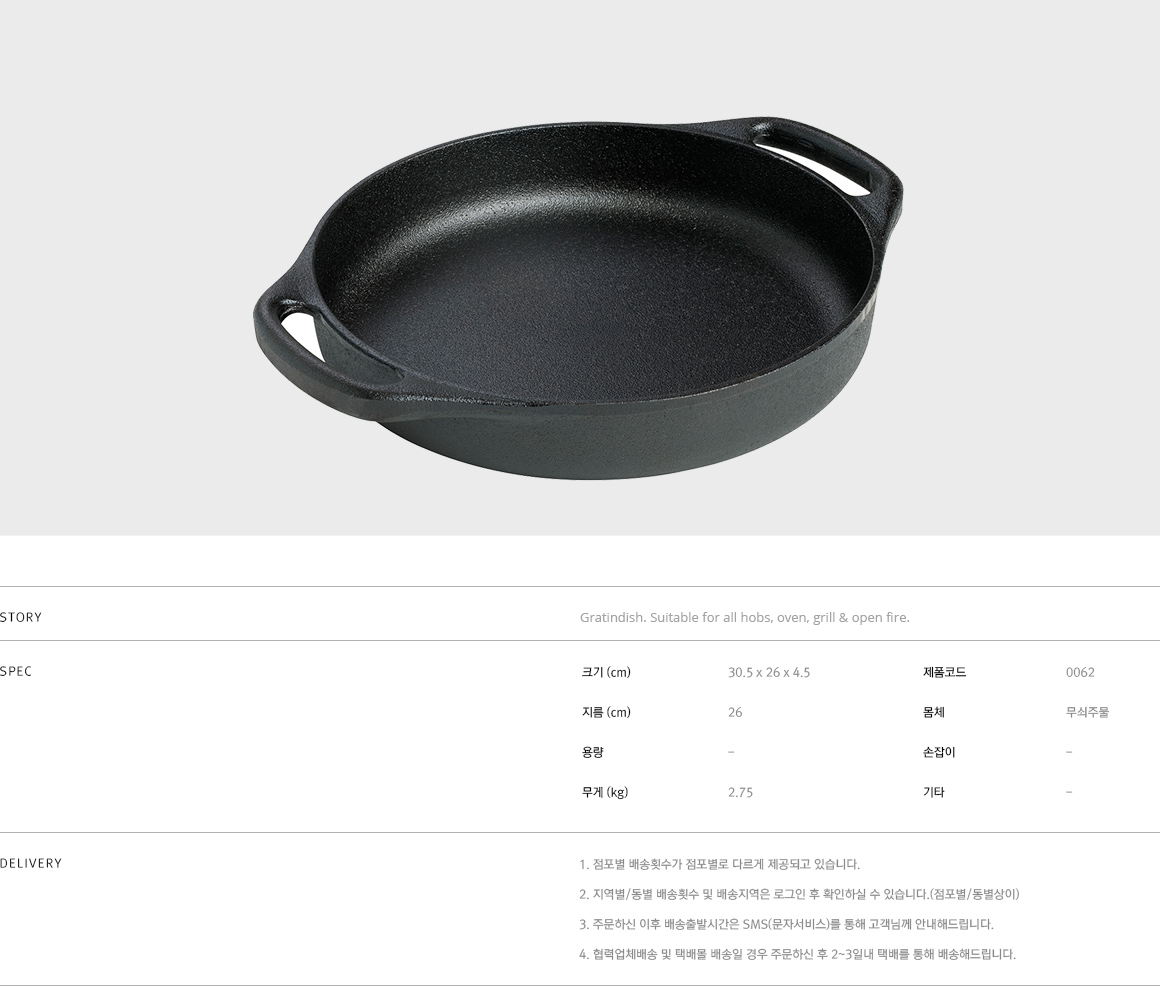Click the 무게 (kg) spec label
Viewport: 1160px width, 986px height.
tap(604, 792)
